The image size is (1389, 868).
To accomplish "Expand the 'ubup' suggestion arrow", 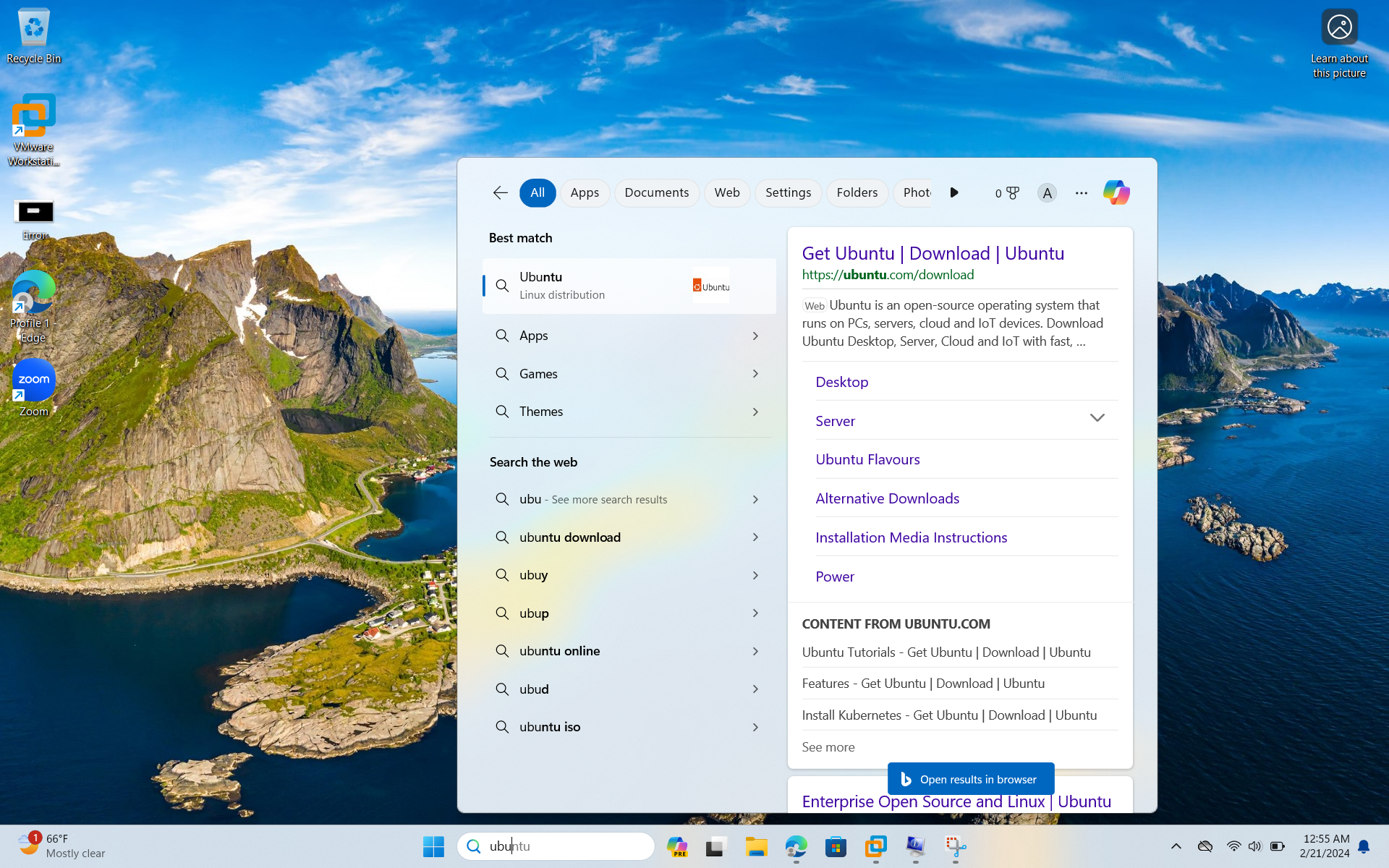I will tap(755, 613).
